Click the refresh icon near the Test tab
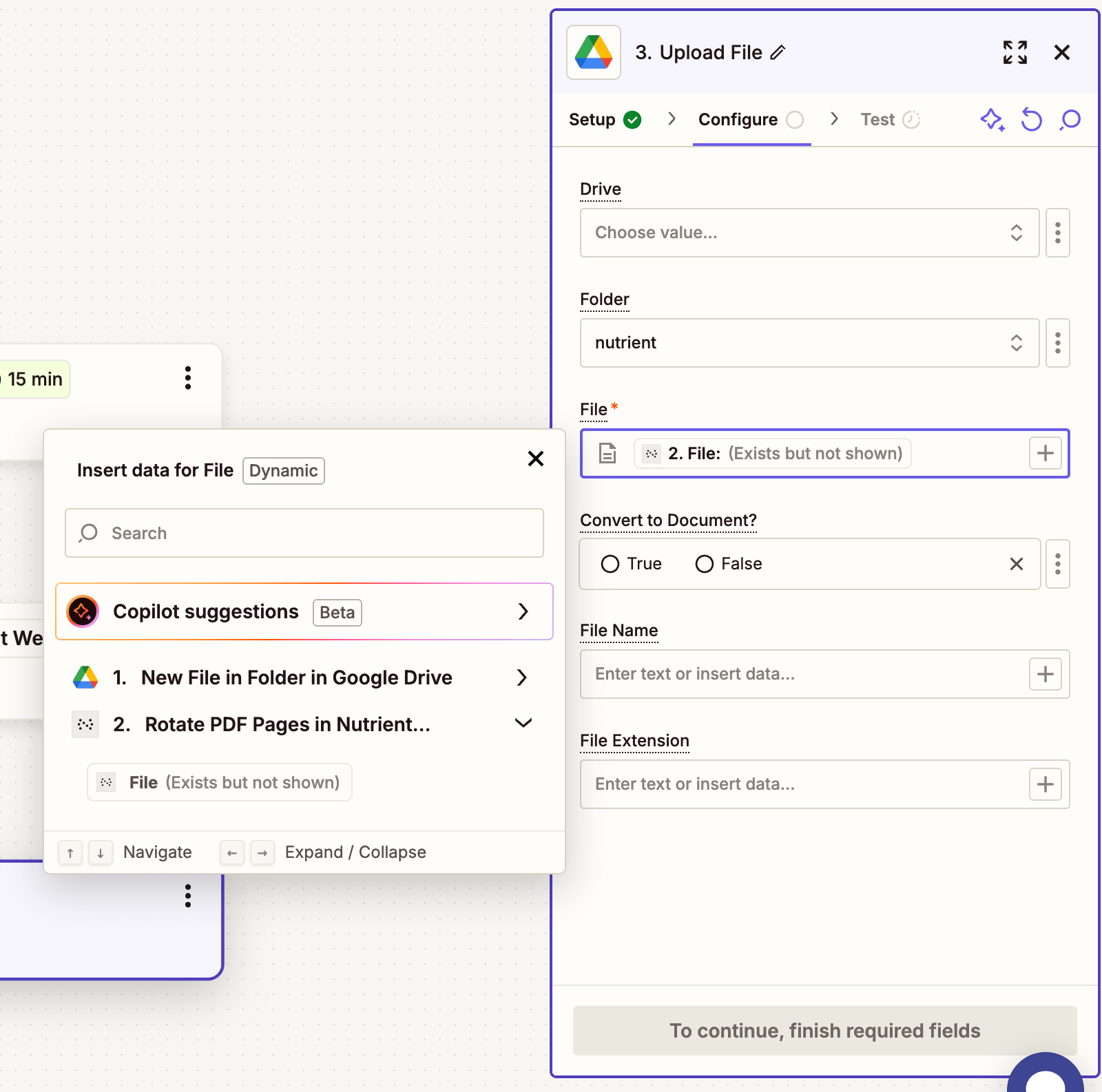1102x1092 pixels. point(1031,120)
